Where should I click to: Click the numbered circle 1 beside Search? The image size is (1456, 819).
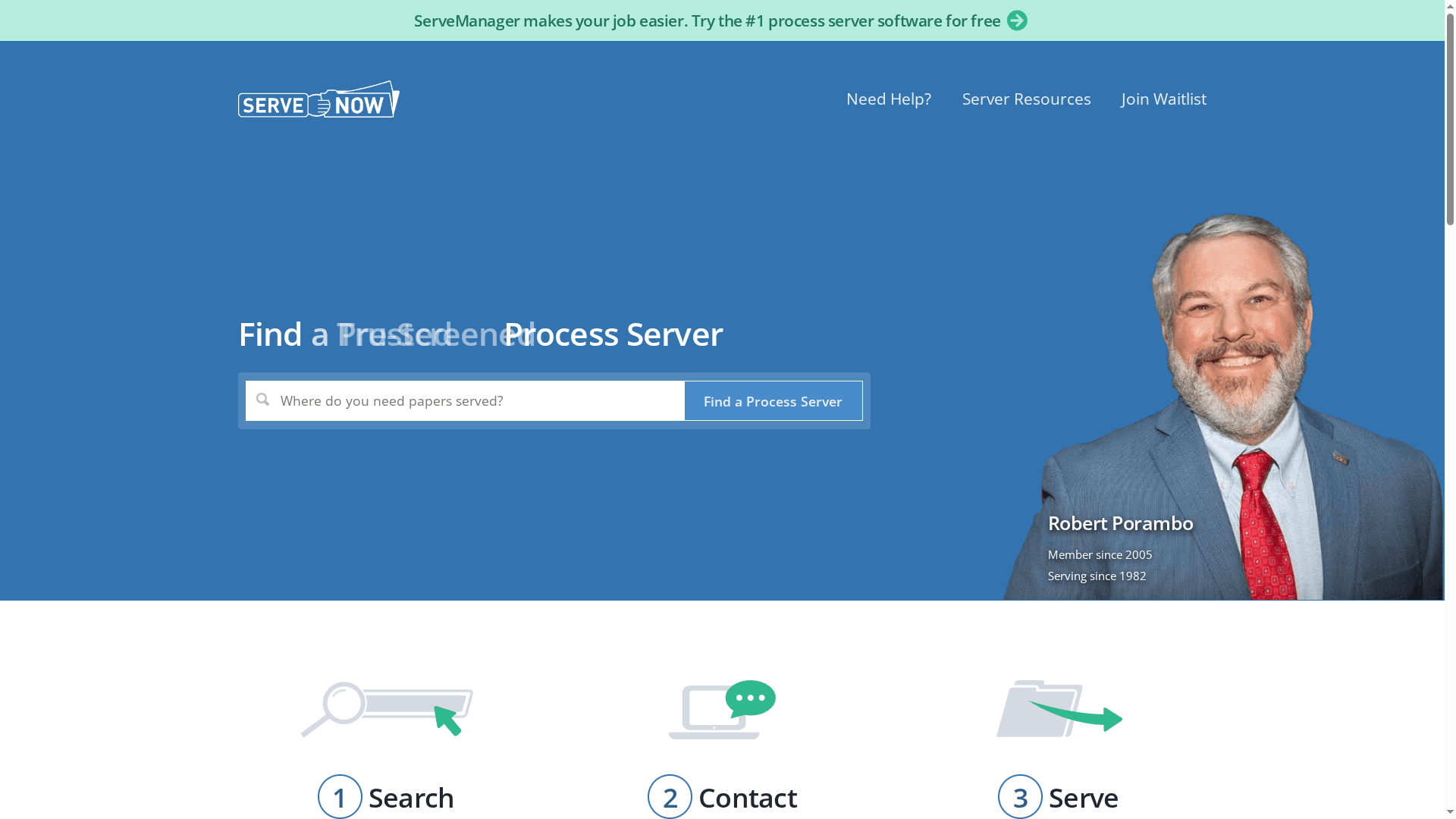340,797
